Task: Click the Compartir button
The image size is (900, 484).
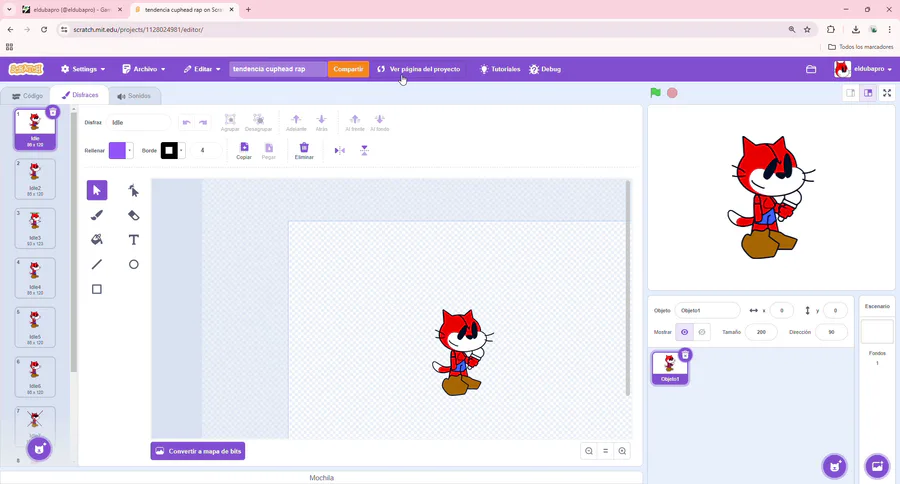Action: click(x=348, y=69)
